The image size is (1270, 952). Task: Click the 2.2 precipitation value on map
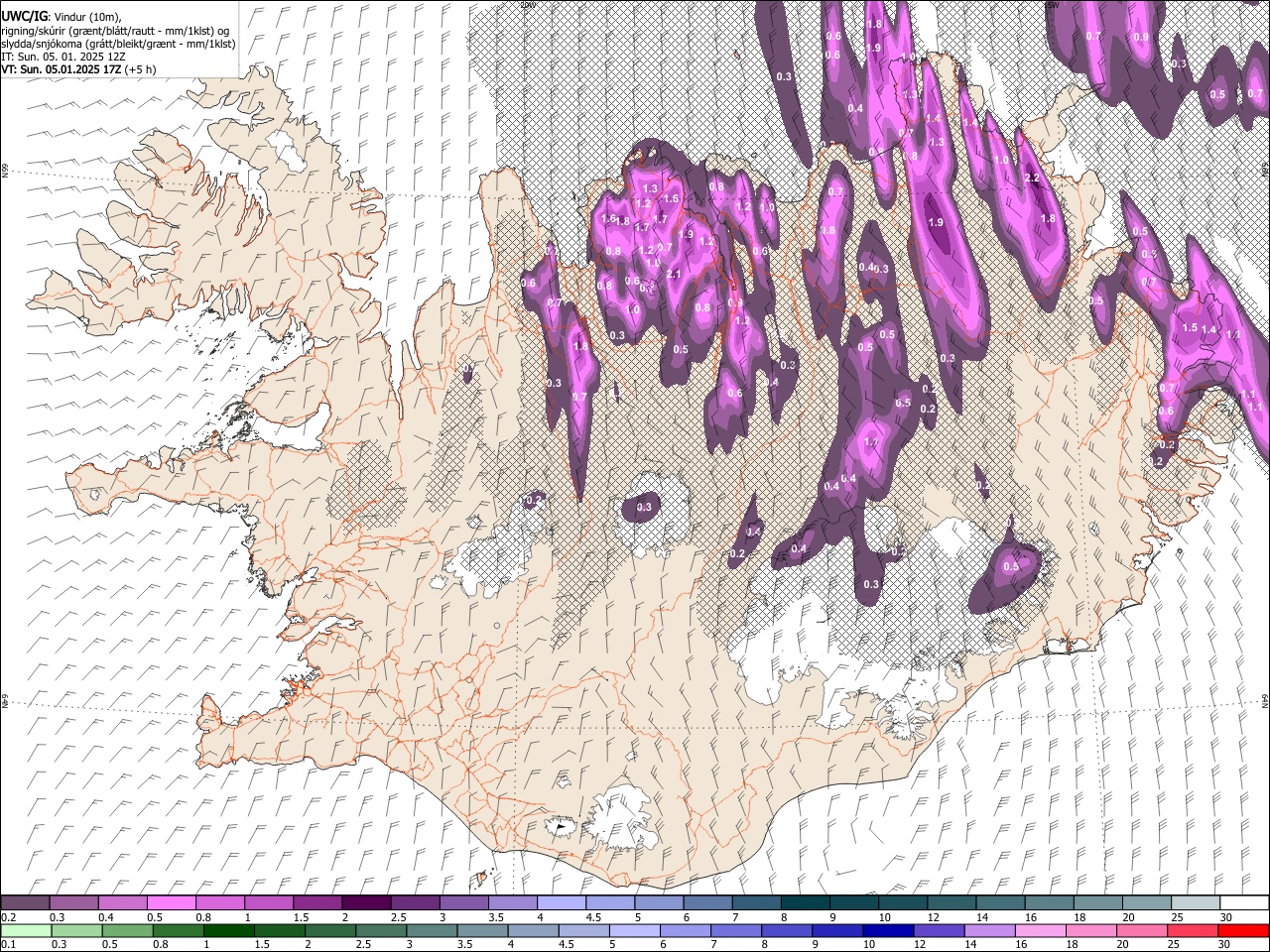pos(1031,178)
